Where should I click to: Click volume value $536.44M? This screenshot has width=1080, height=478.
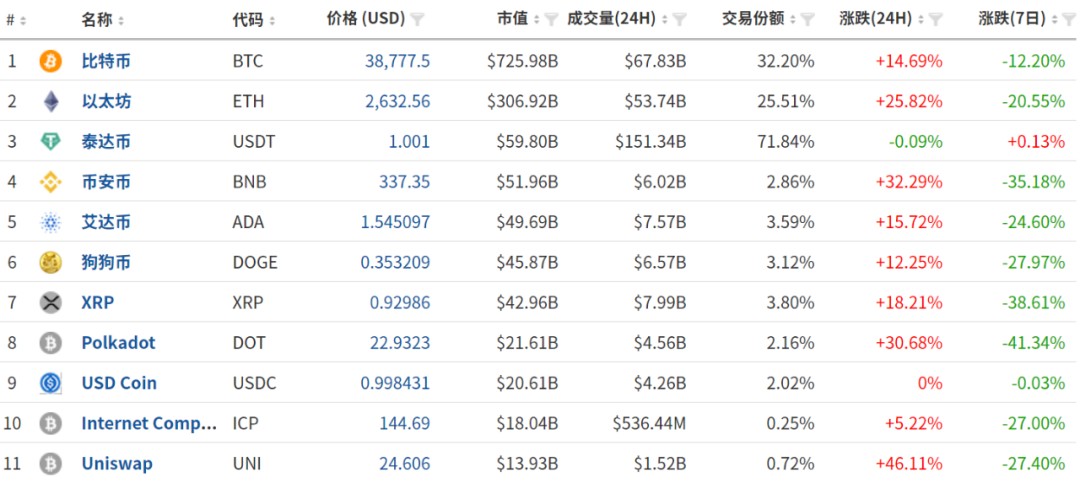[650, 423]
